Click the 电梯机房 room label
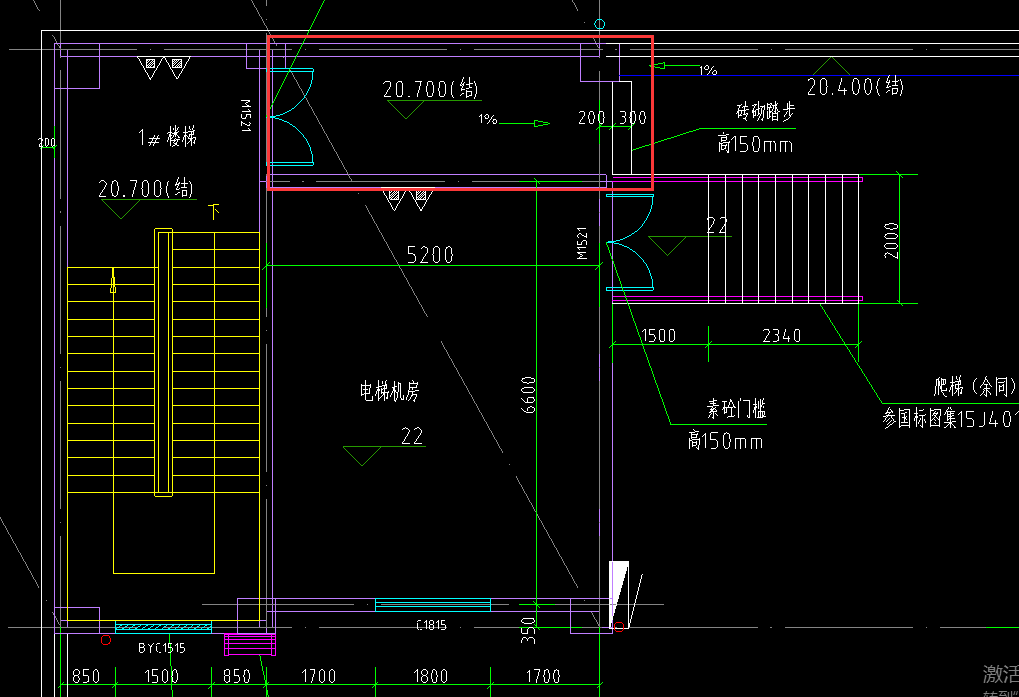Screen dimensions: 1019x697 pos(389,391)
